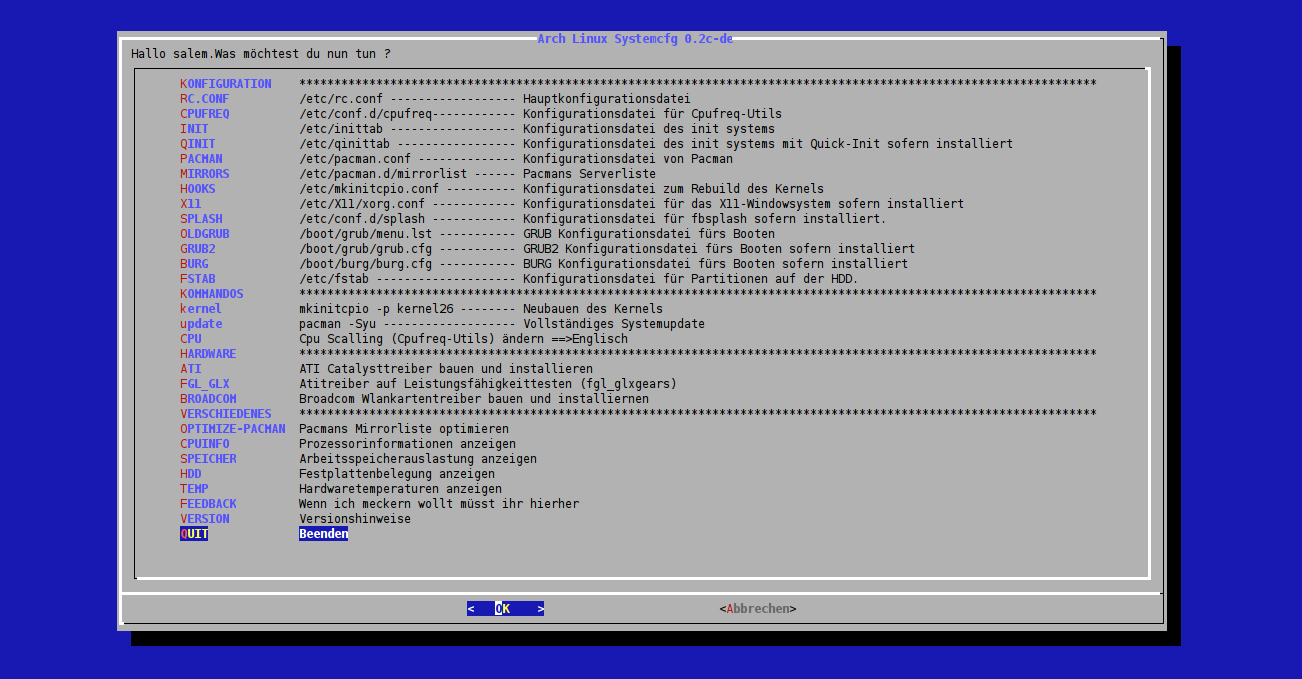Cancel with the Abbrechen button

(x=758, y=609)
